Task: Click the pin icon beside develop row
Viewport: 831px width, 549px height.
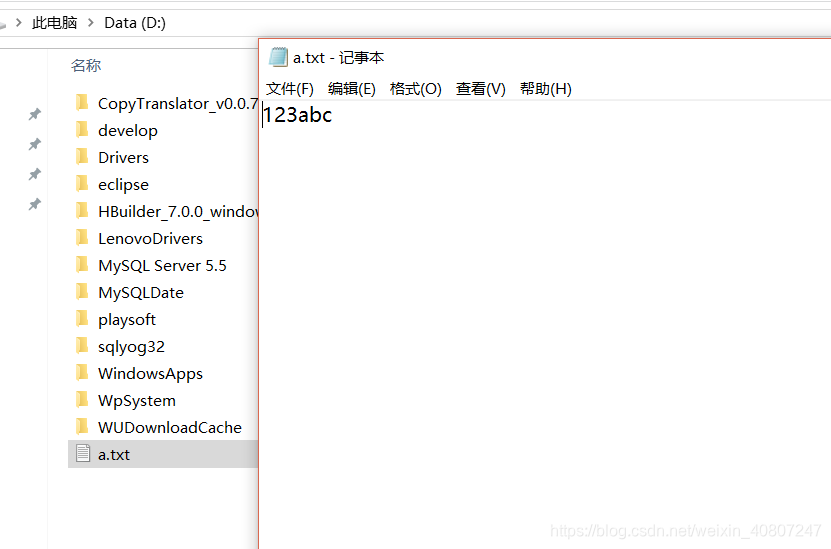Action: tap(34, 144)
